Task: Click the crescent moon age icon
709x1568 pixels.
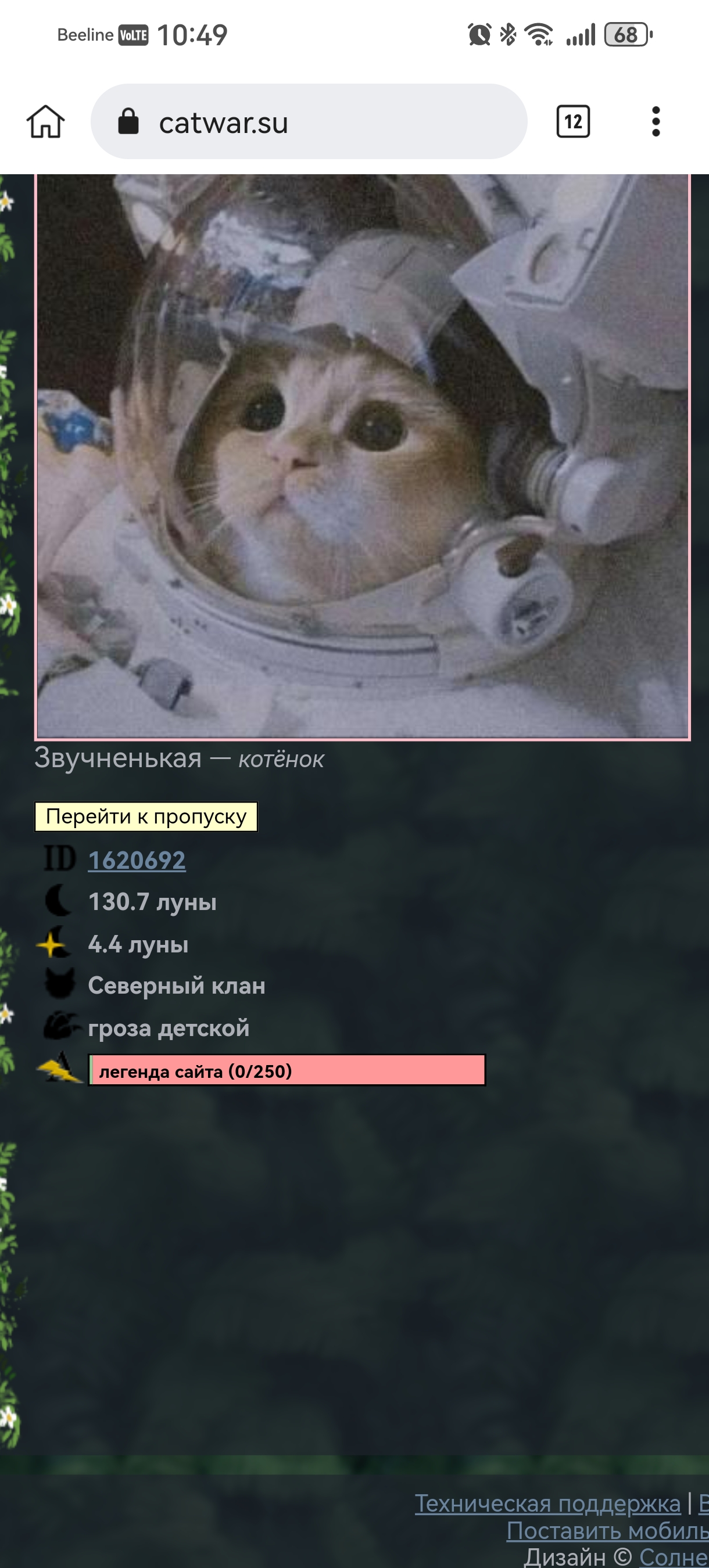Action: coord(59,901)
